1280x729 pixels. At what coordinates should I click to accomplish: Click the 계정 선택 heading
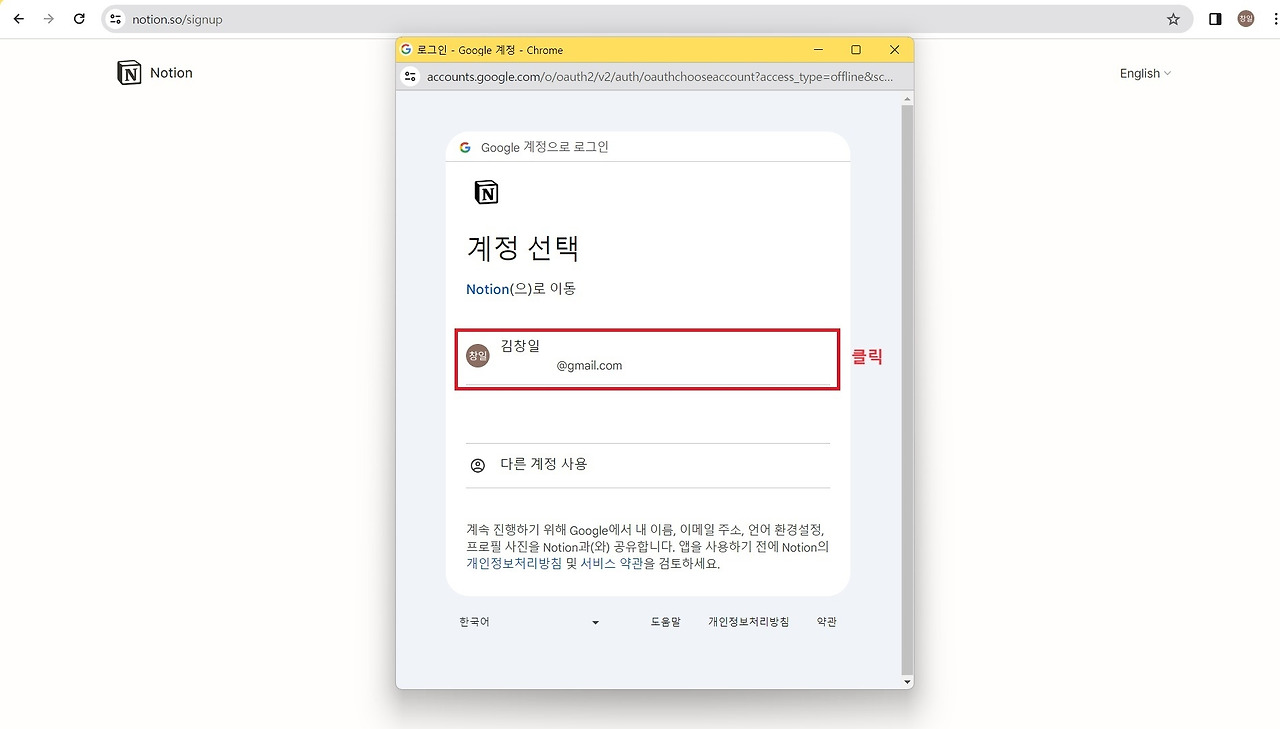[x=523, y=248]
